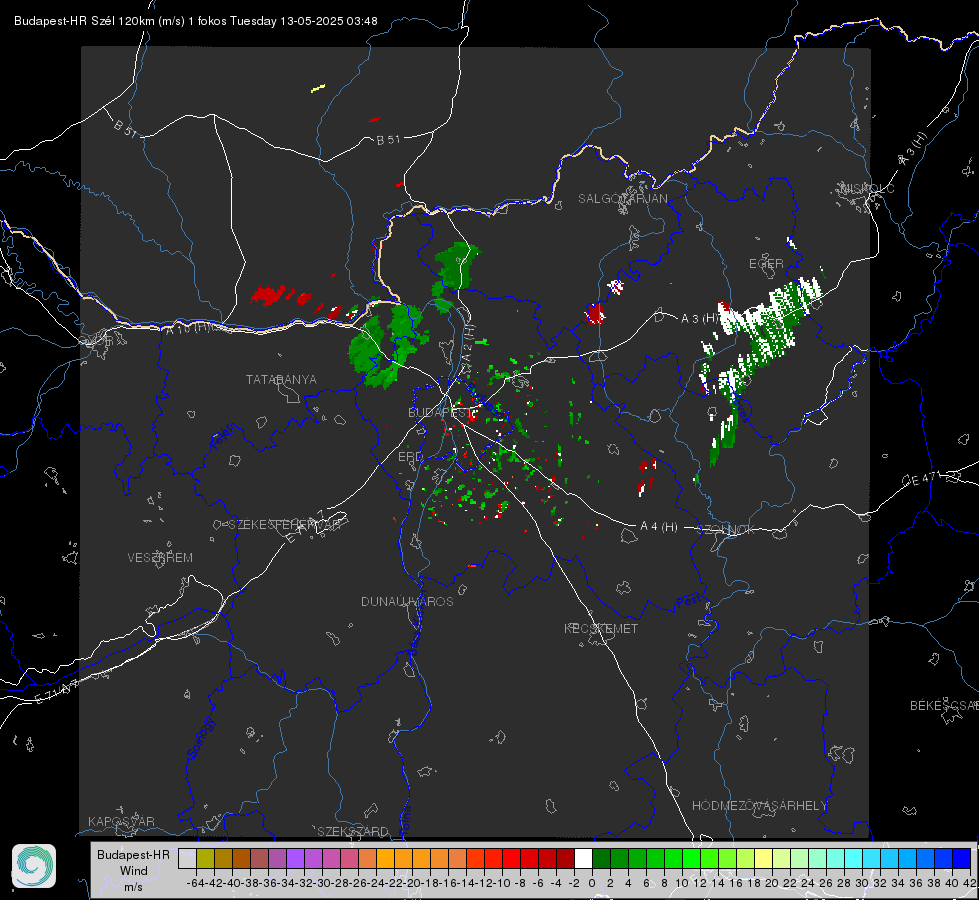
Task: Select the dark blue swatch between 40 and 42
Action: coord(962,858)
